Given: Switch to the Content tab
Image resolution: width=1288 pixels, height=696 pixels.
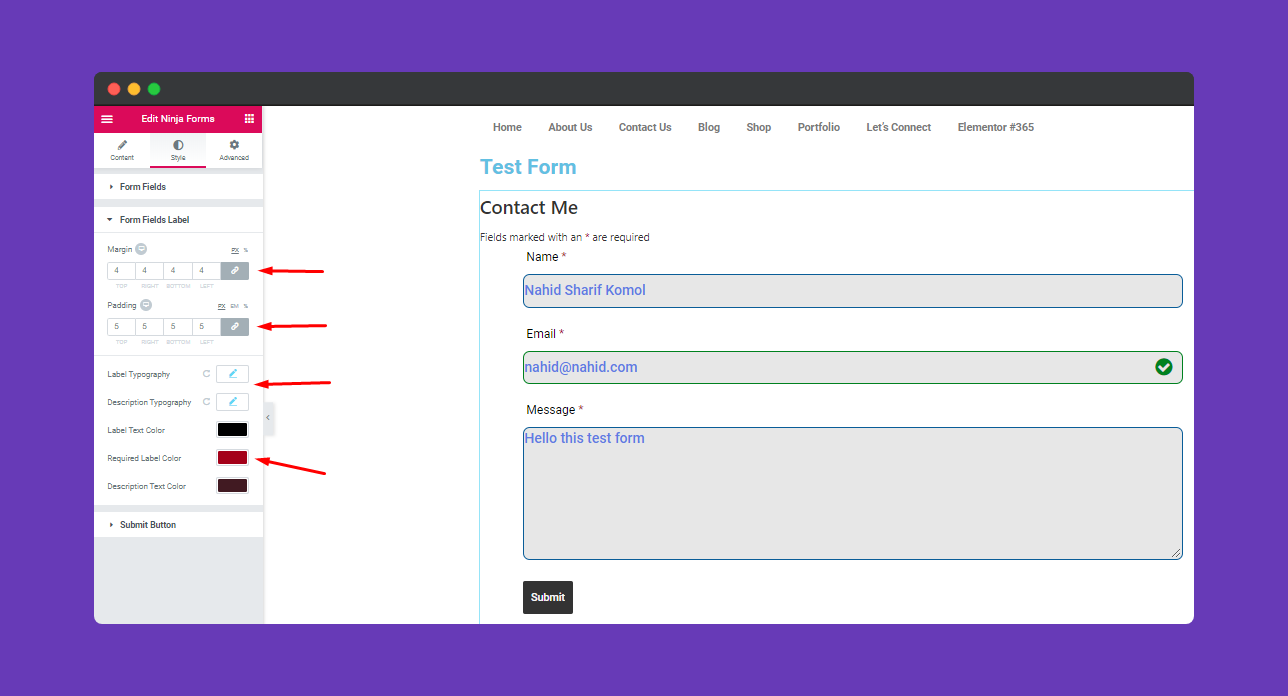Looking at the screenshot, I should point(122,149).
